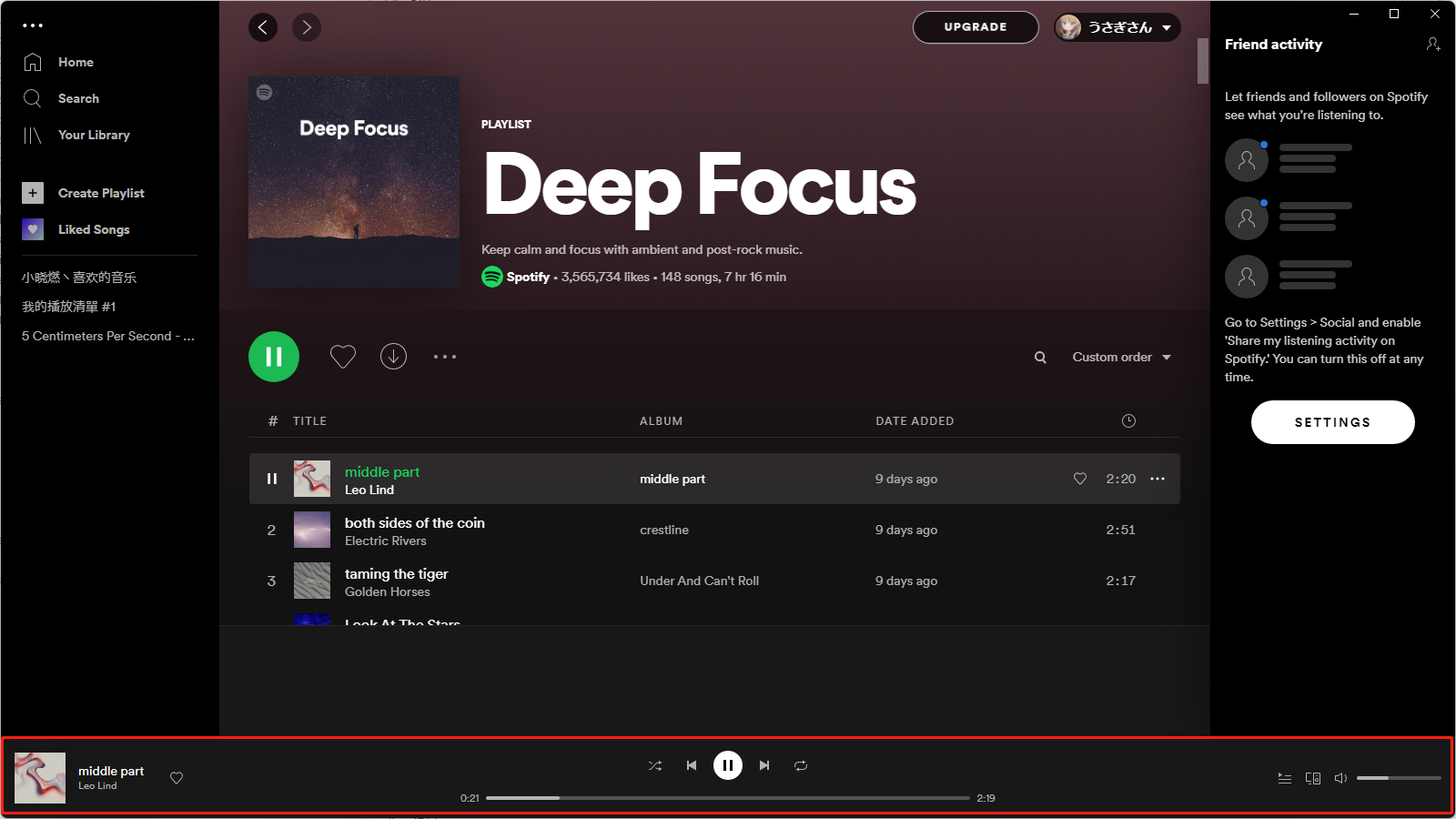The height and width of the screenshot is (819, 1456).
Task: Open 'Under And Can't Roll' album link
Action: pos(699,581)
